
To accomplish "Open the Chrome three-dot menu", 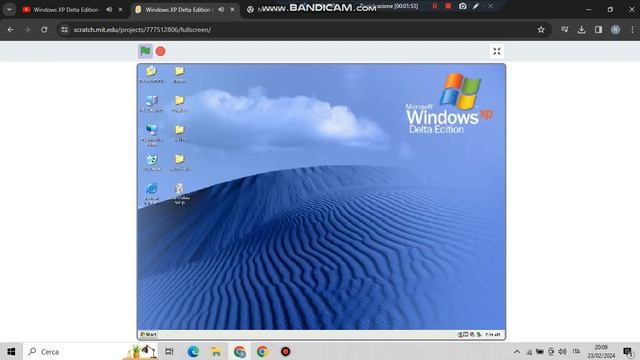I will (632, 29).
